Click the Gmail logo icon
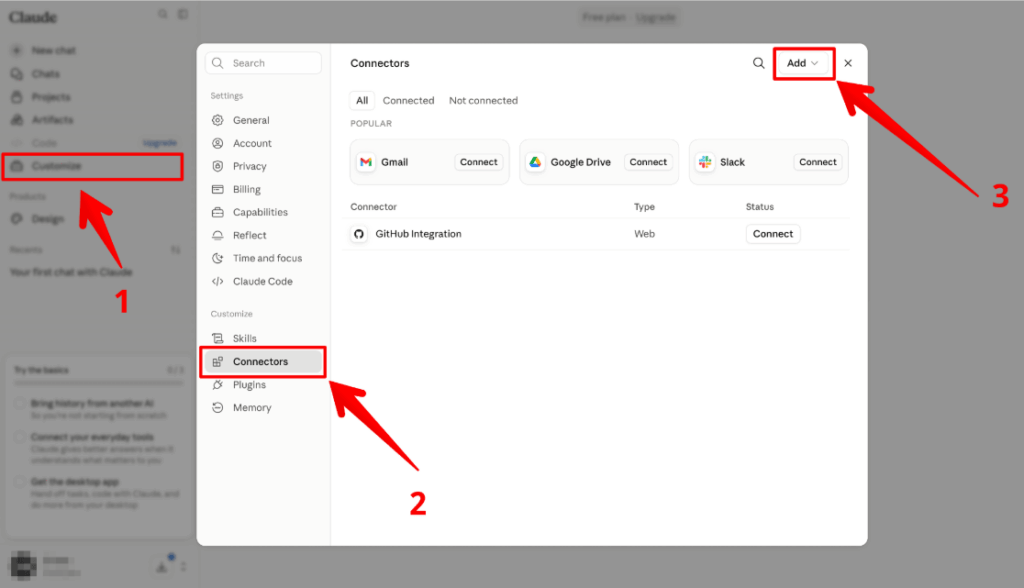The image size is (1024, 588). pyautogui.click(x=366, y=162)
